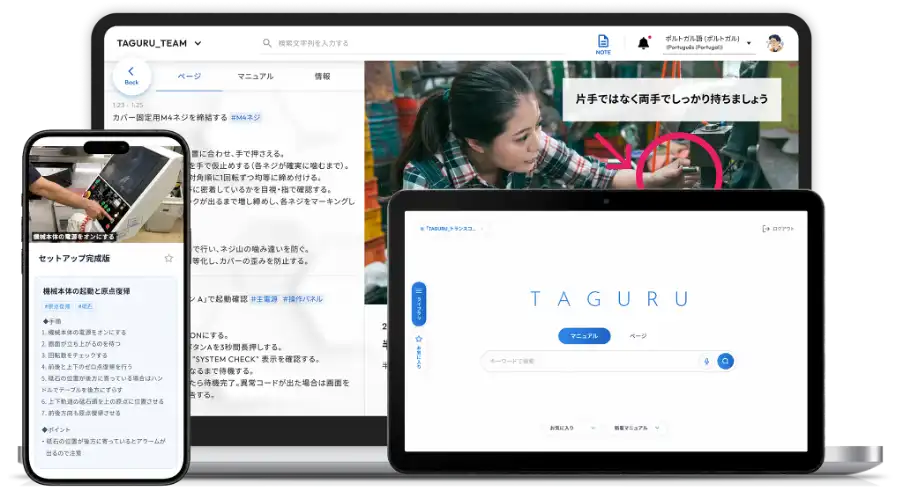Open the blue ライブラリ side tab on tablet
The width and height of the screenshot is (904, 498).
(x=419, y=304)
